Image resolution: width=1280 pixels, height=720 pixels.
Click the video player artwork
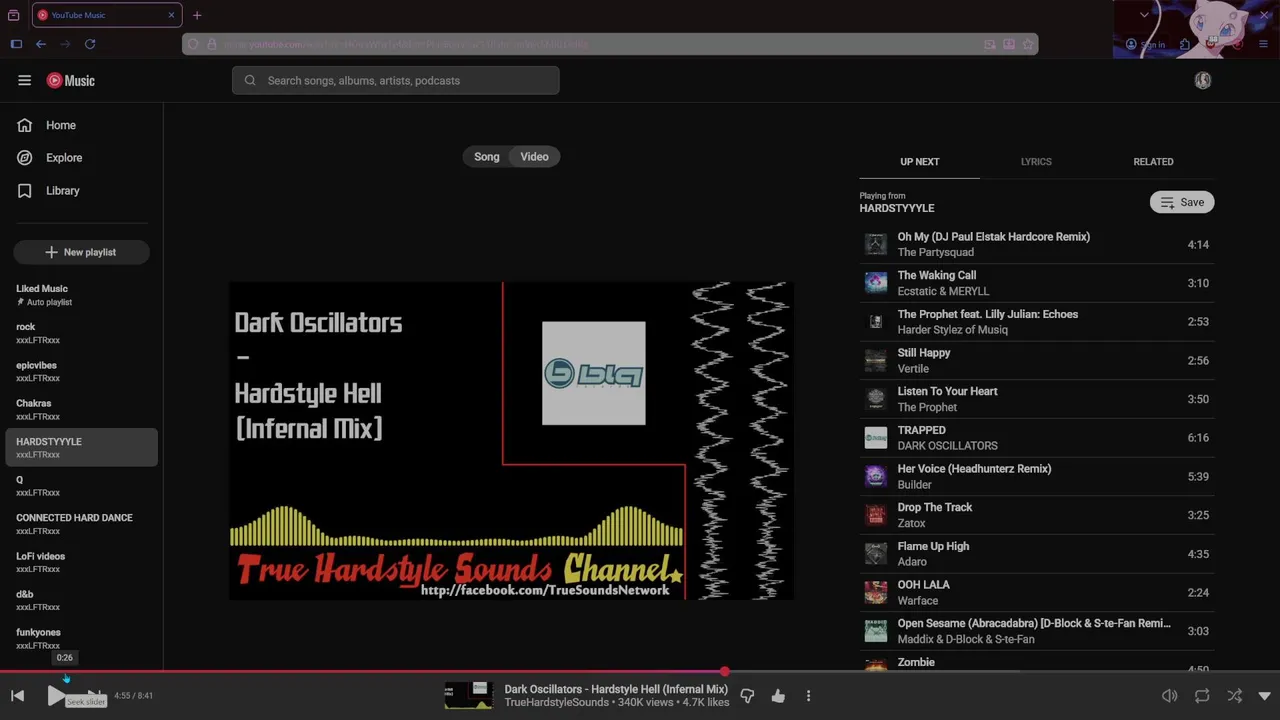(512, 441)
